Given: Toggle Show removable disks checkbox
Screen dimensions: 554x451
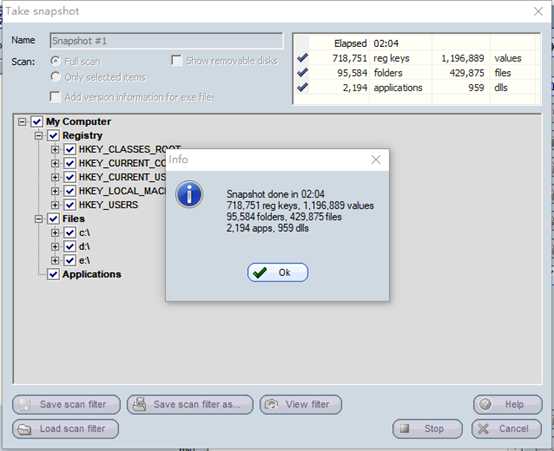Looking at the screenshot, I should click(x=176, y=60).
